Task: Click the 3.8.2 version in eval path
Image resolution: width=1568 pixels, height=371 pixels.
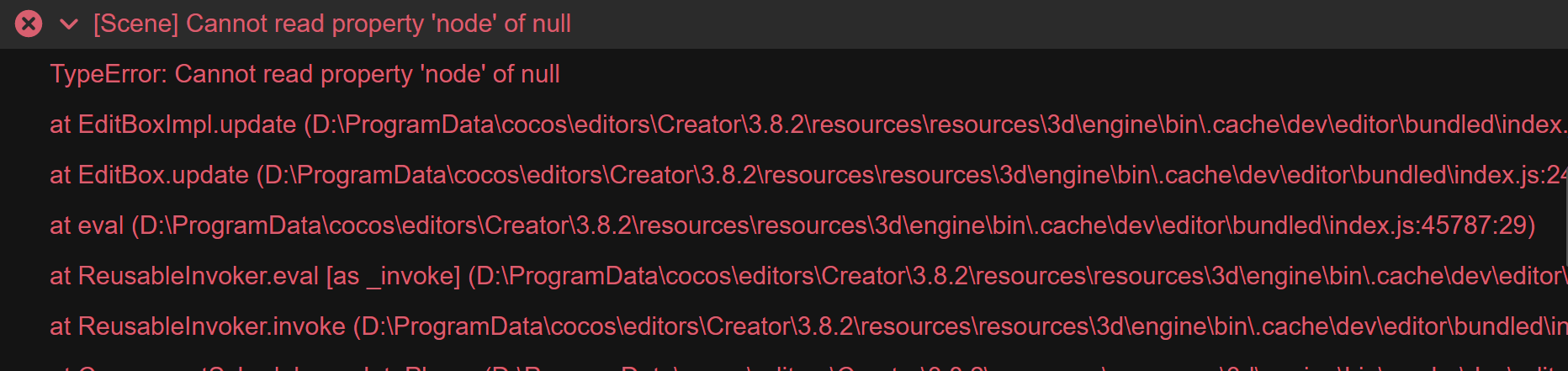Action: [603, 225]
